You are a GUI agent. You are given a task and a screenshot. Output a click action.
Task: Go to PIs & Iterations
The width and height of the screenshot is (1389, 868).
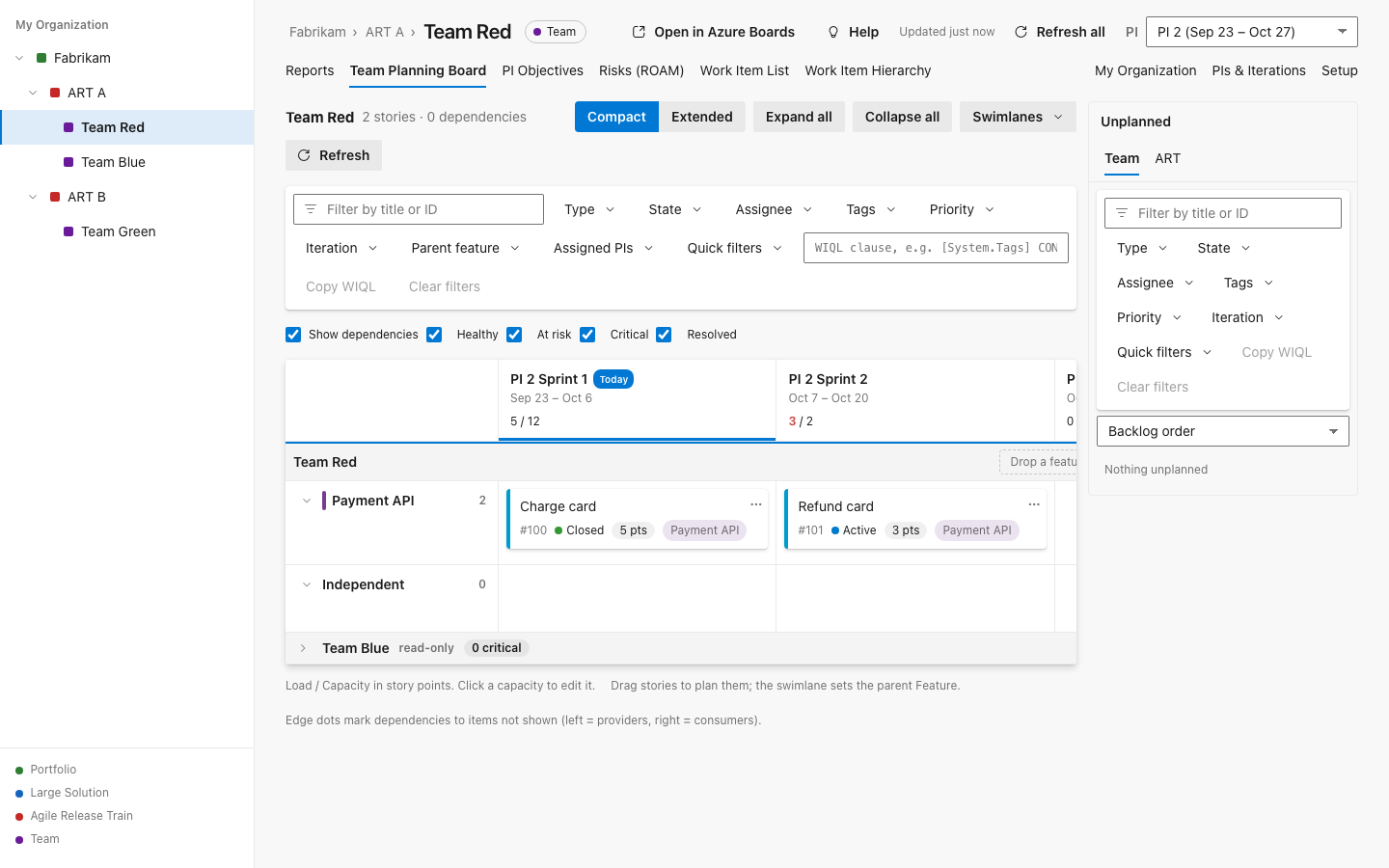coord(1259,70)
